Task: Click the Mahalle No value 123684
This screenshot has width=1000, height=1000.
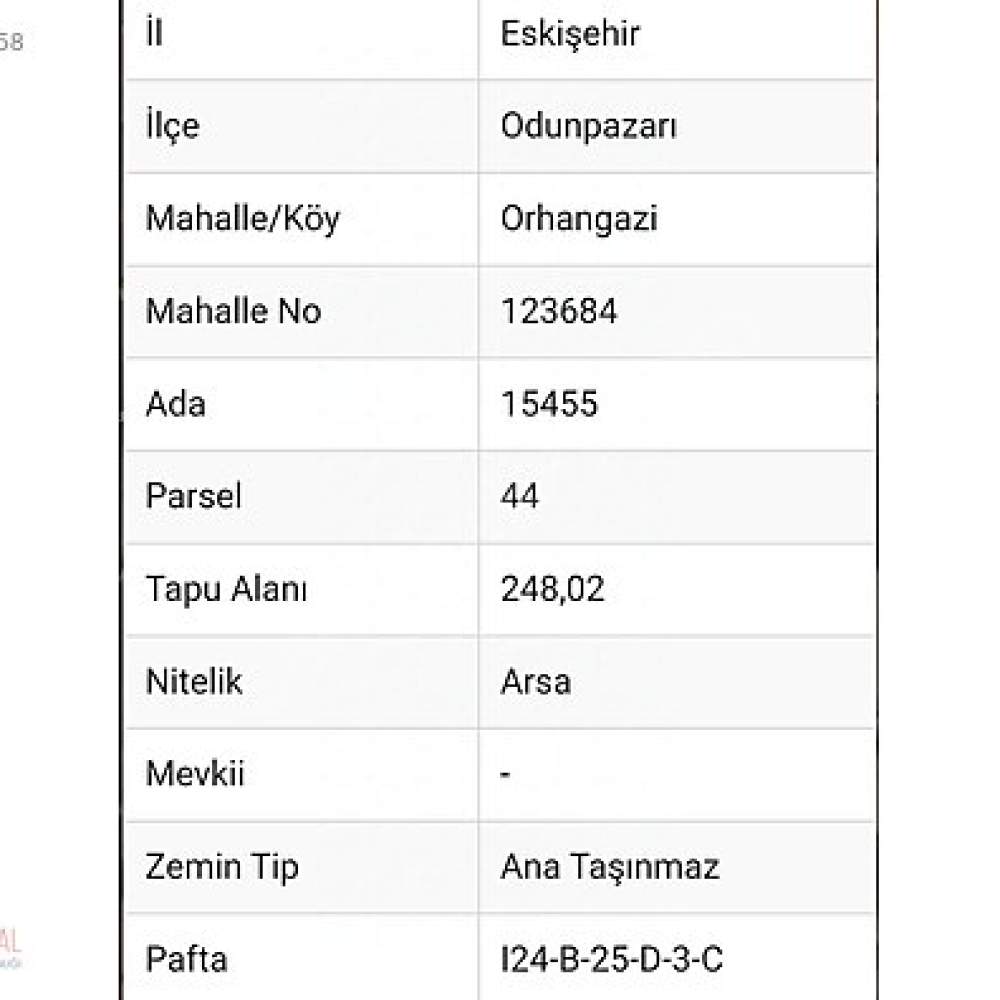Action: (x=559, y=312)
